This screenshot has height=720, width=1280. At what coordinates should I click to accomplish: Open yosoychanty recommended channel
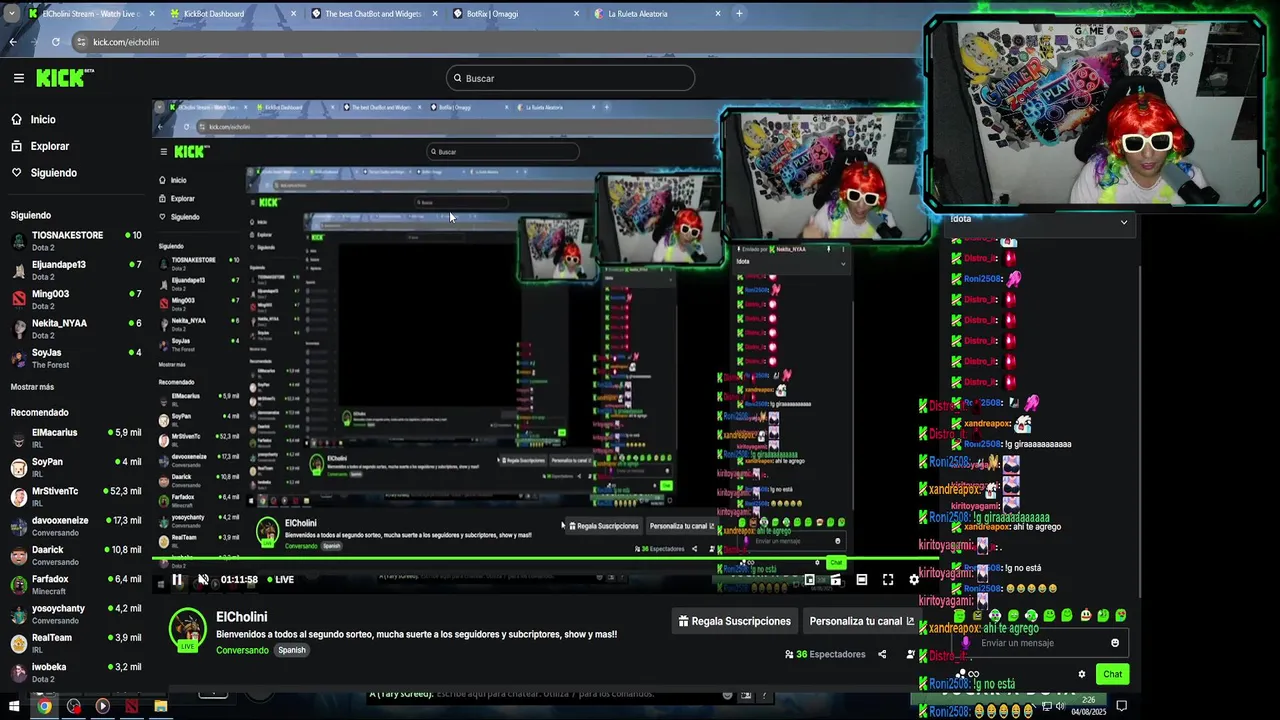[76, 613]
